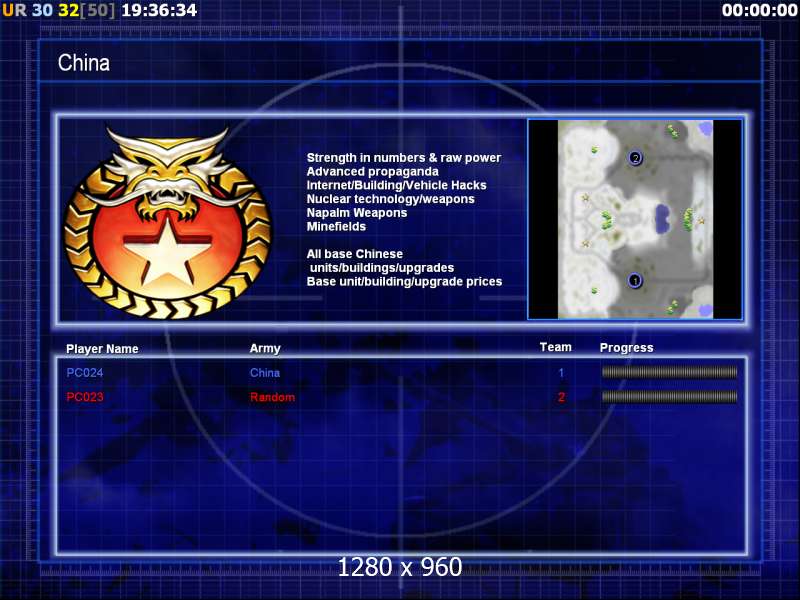800x600 pixels.
Task: Click 'Napalm Weapons' text line
Action: [x=357, y=213]
